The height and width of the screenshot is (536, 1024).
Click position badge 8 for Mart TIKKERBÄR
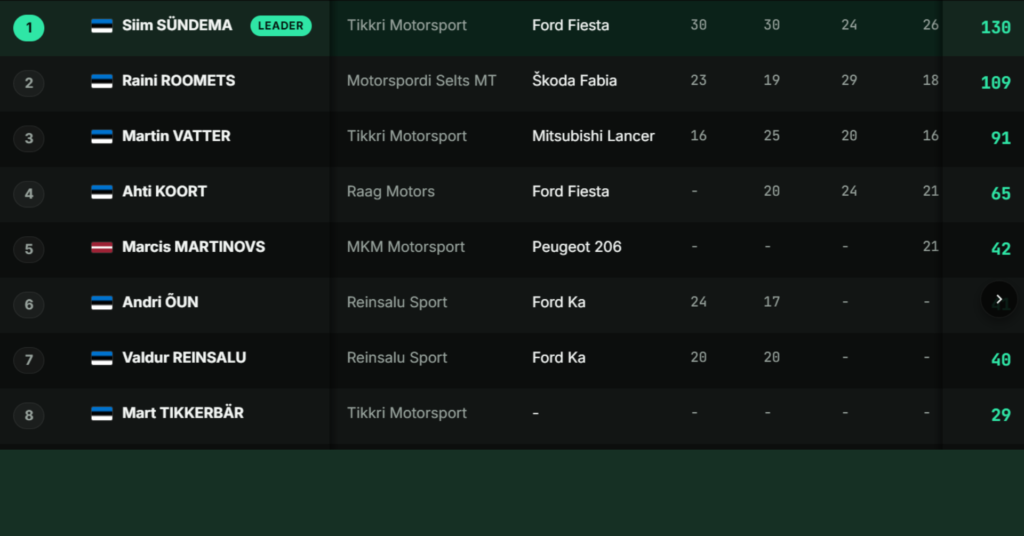pos(29,415)
